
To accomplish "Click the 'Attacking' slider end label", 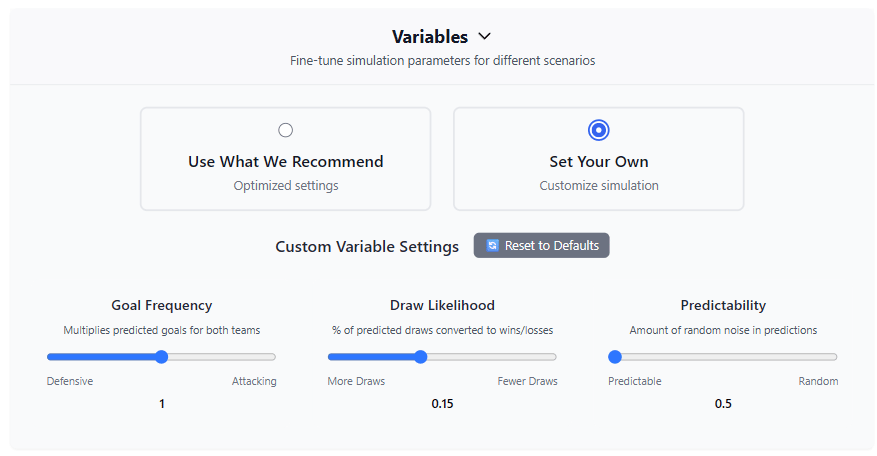I will pyautogui.click(x=254, y=381).
